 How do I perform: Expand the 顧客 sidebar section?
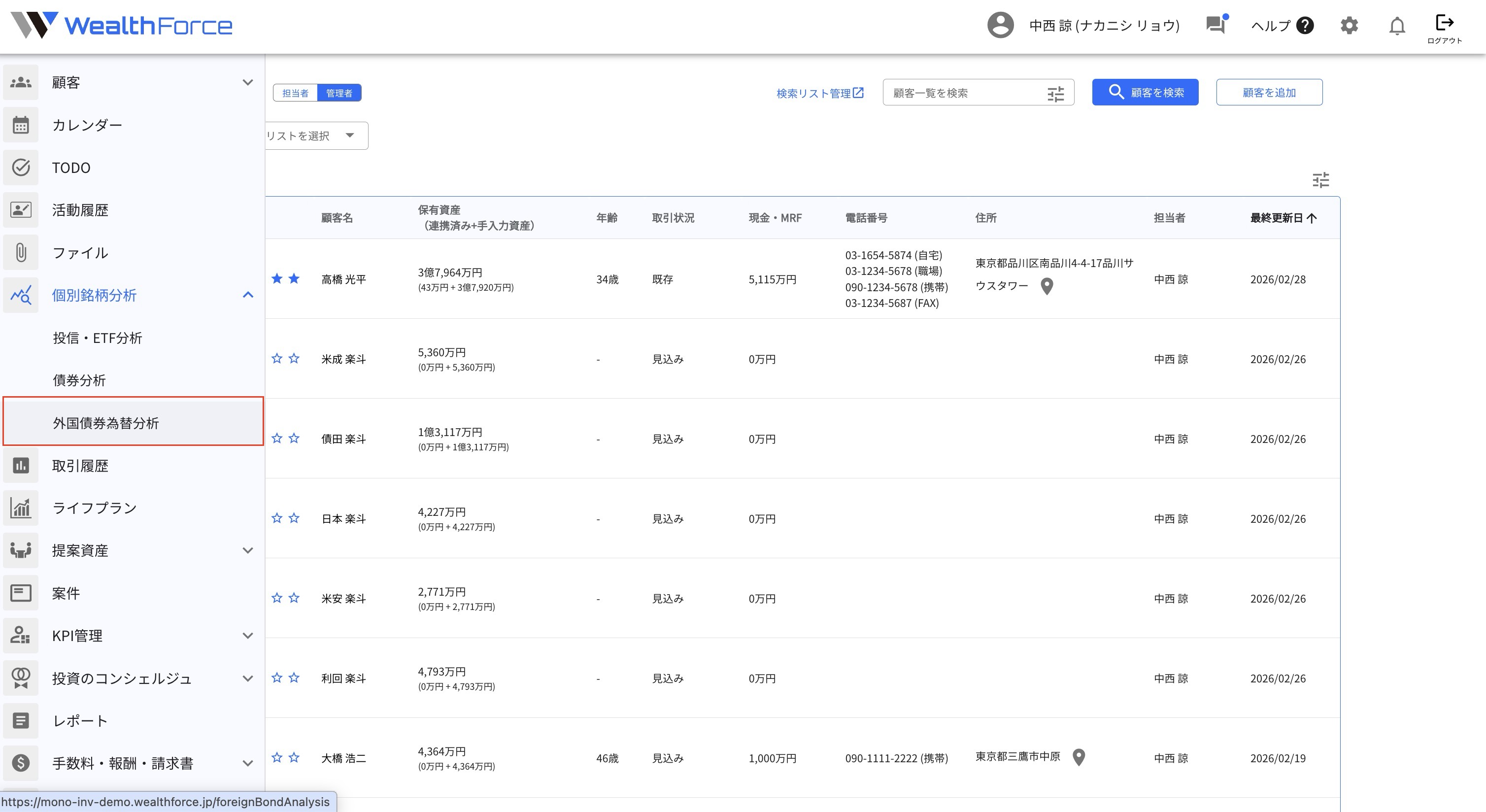pos(248,82)
